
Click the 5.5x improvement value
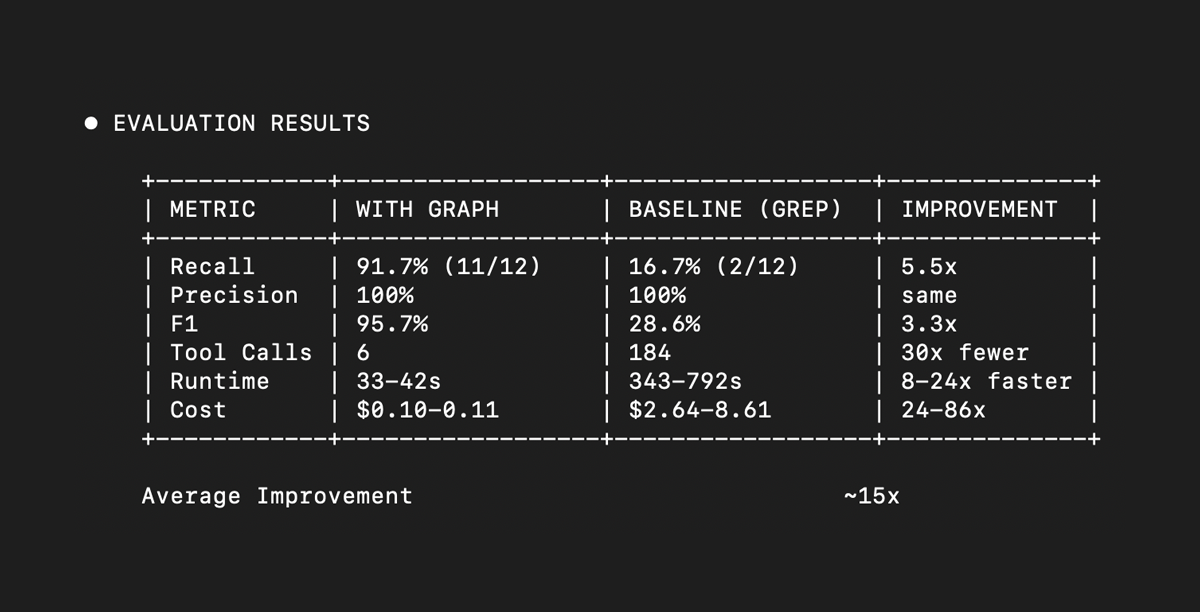pos(929,267)
